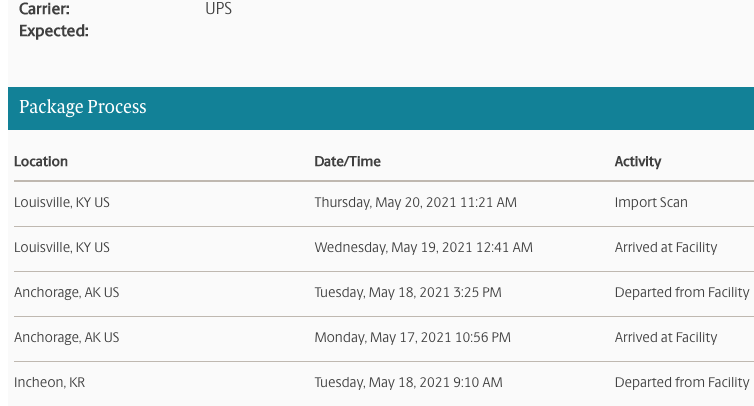Select the Import Scan activity entry

click(651, 202)
